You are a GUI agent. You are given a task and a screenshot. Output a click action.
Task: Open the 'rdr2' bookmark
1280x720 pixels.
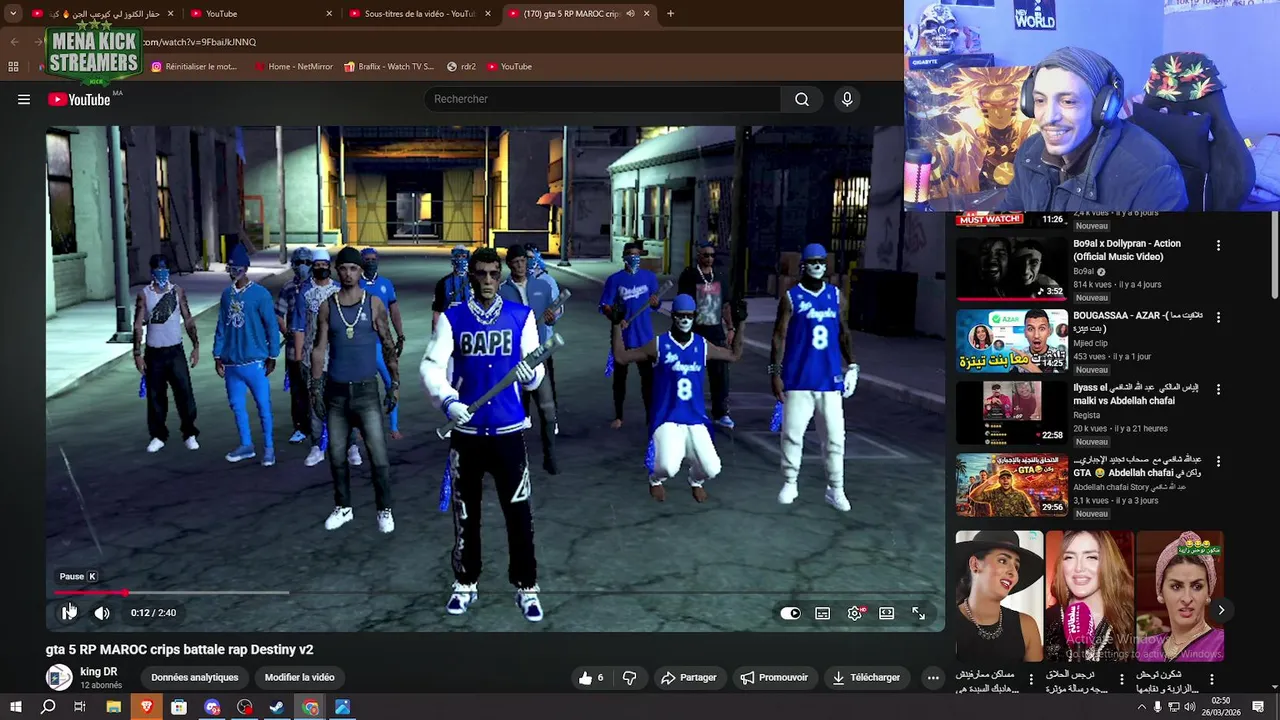461,66
